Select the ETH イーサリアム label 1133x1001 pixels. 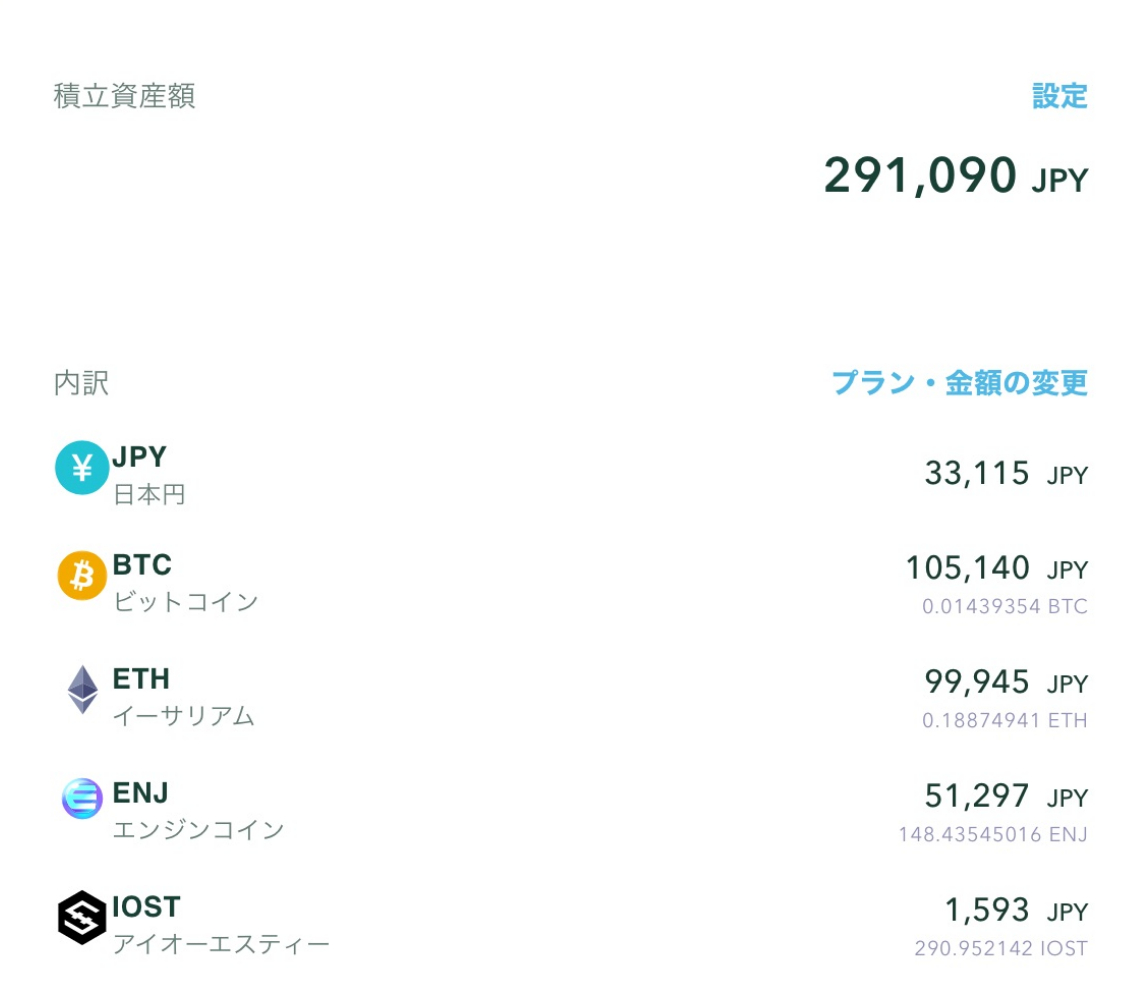[183, 696]
